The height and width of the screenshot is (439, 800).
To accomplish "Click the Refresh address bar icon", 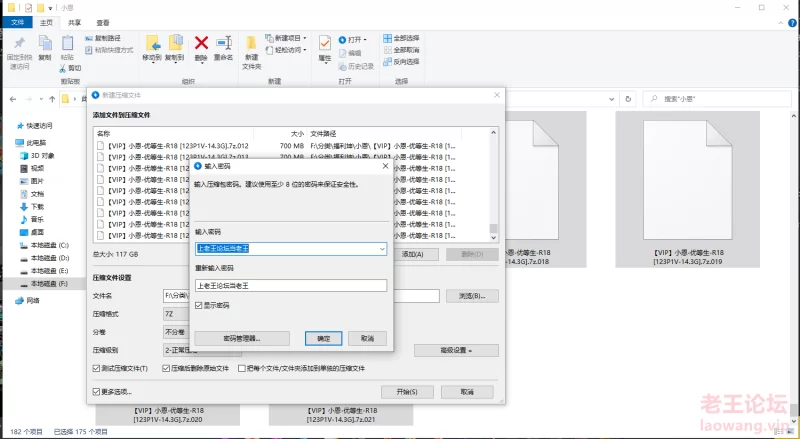I will [629, 99].
